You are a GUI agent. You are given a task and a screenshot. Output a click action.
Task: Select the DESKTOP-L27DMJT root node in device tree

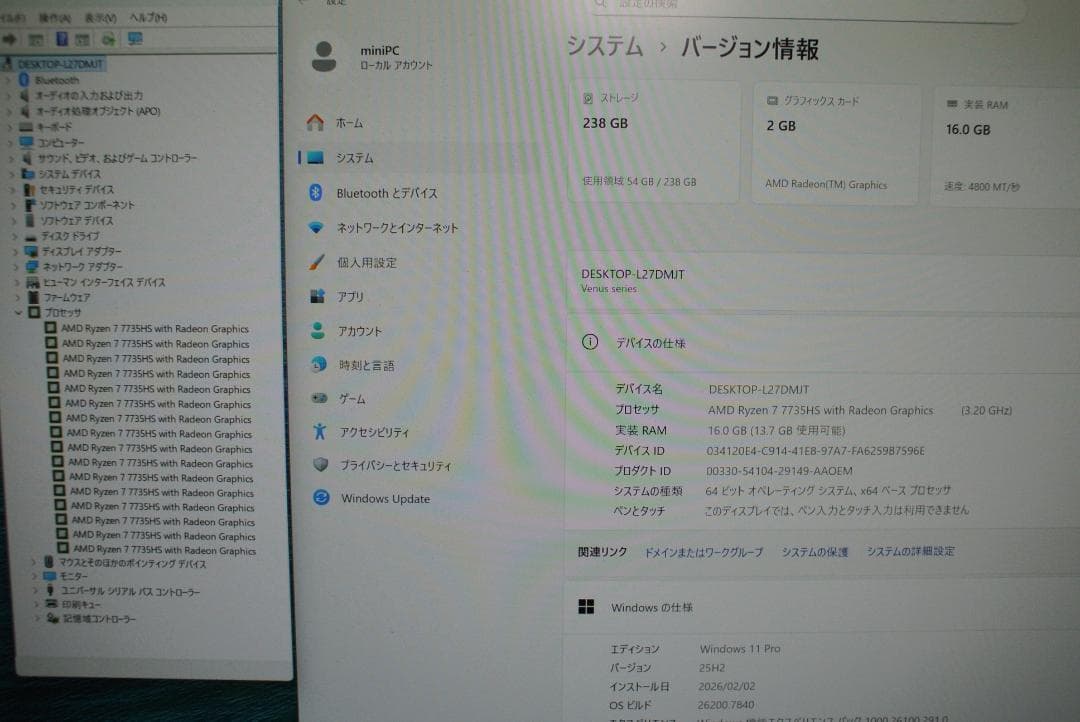pyautogui.click(x=59, y=64)
